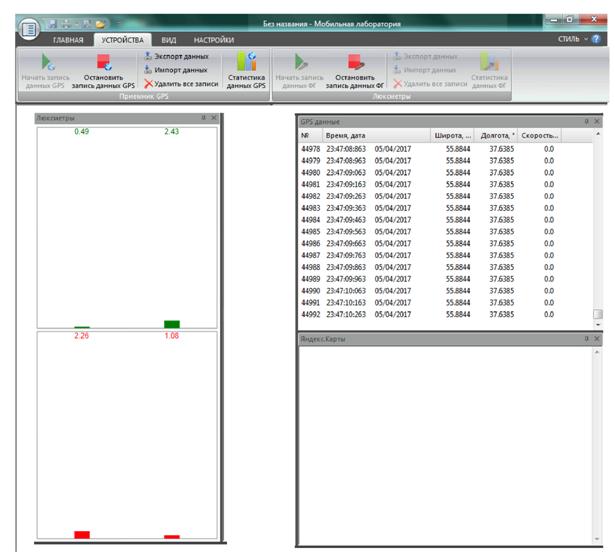This screenshot has width=615, height=560.
Task: Toggle pin on Яндекс.Карты panel
Action: pyautogui.click(x=586, y=340)
